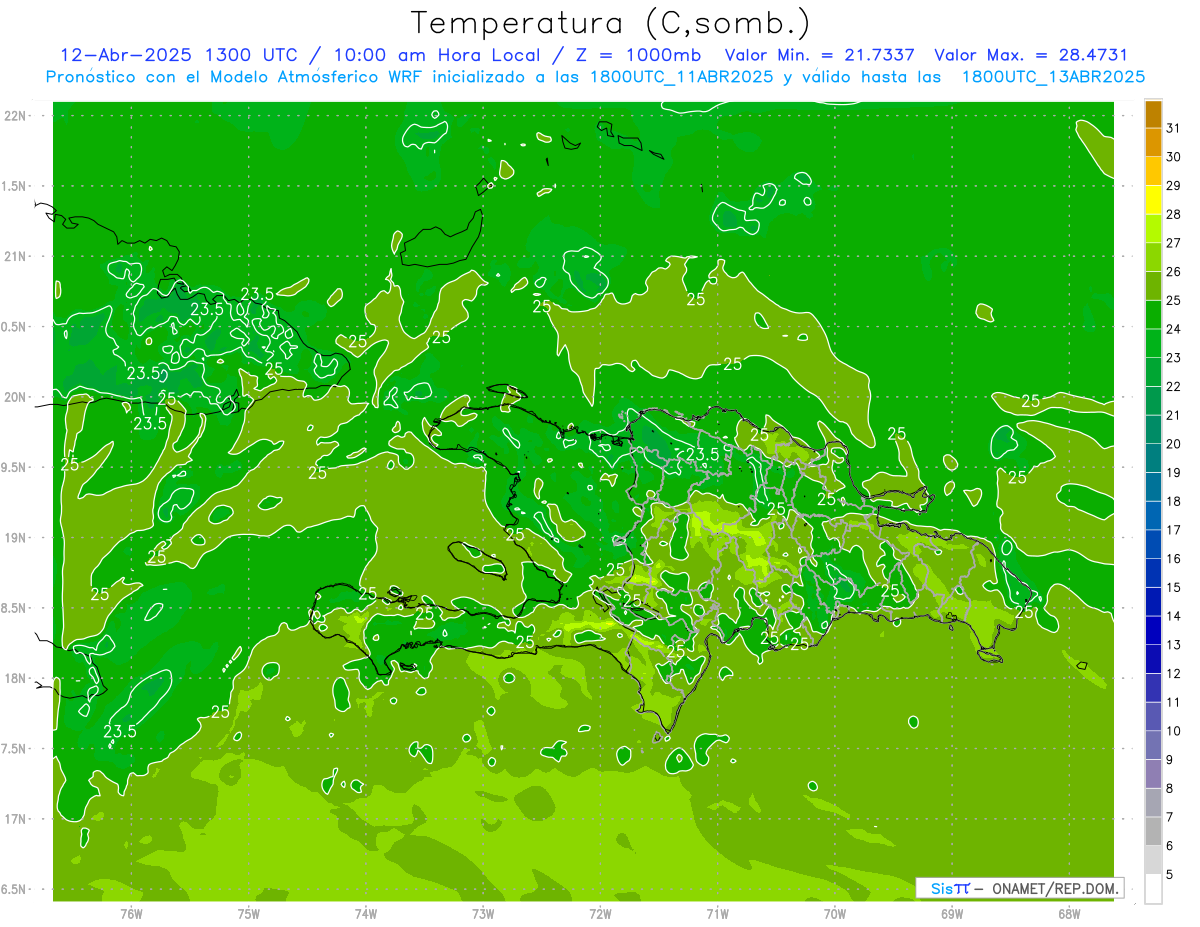The height and width of the screenshot is (927, 1200).
Task: Click the 31 label on the color scale
Action: [1174, 128]
